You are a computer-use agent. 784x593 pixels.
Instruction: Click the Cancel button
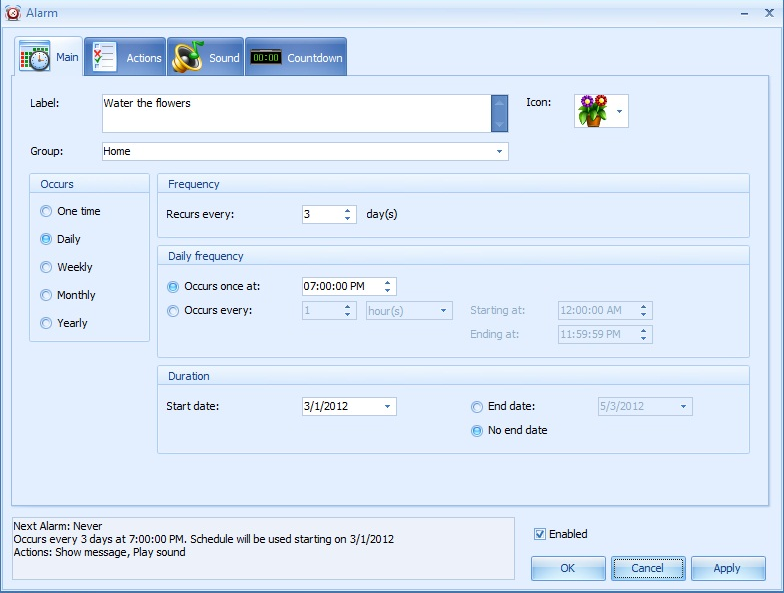(x=648, y=568)
